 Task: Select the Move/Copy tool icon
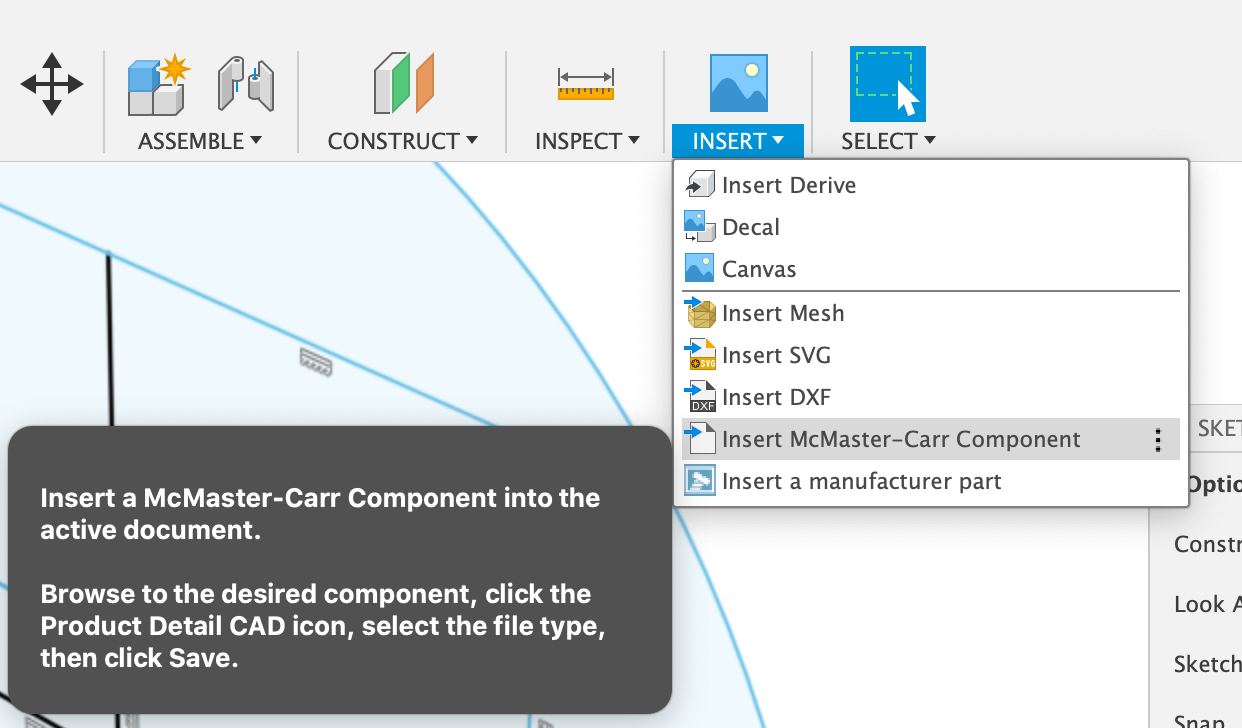pos(52,84)
